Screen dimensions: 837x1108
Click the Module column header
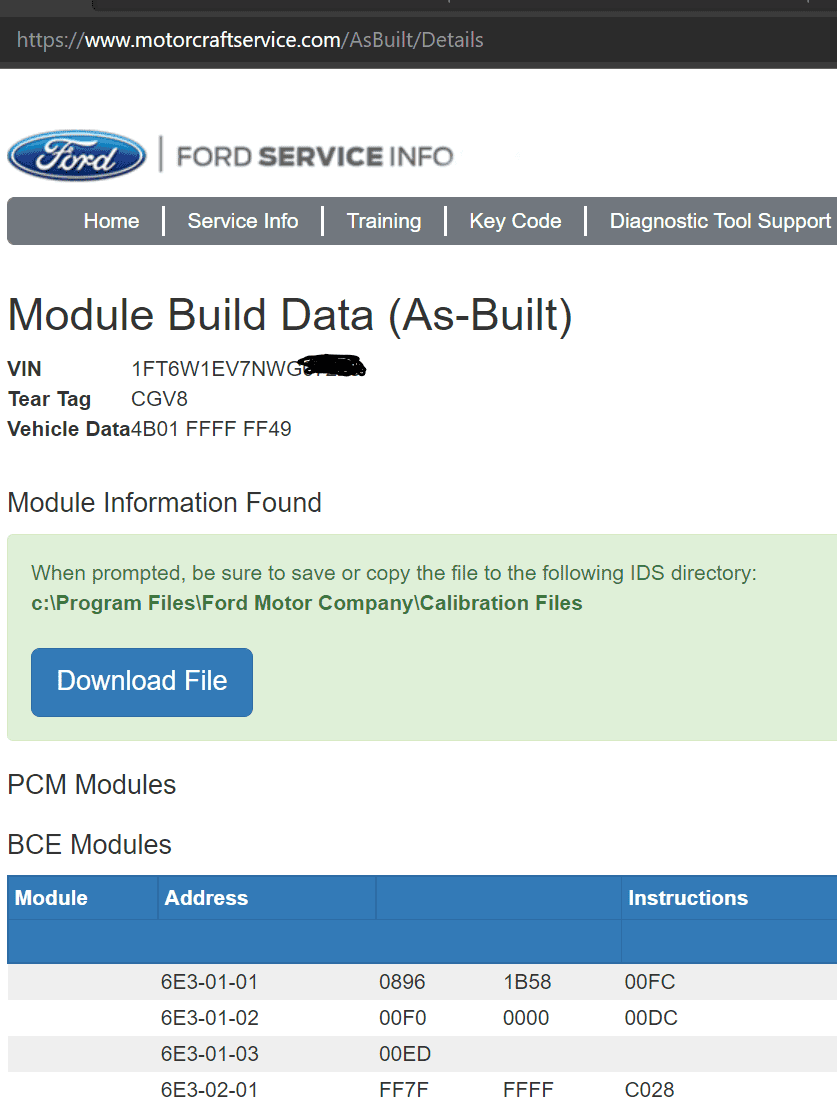[x=52, y=898]
